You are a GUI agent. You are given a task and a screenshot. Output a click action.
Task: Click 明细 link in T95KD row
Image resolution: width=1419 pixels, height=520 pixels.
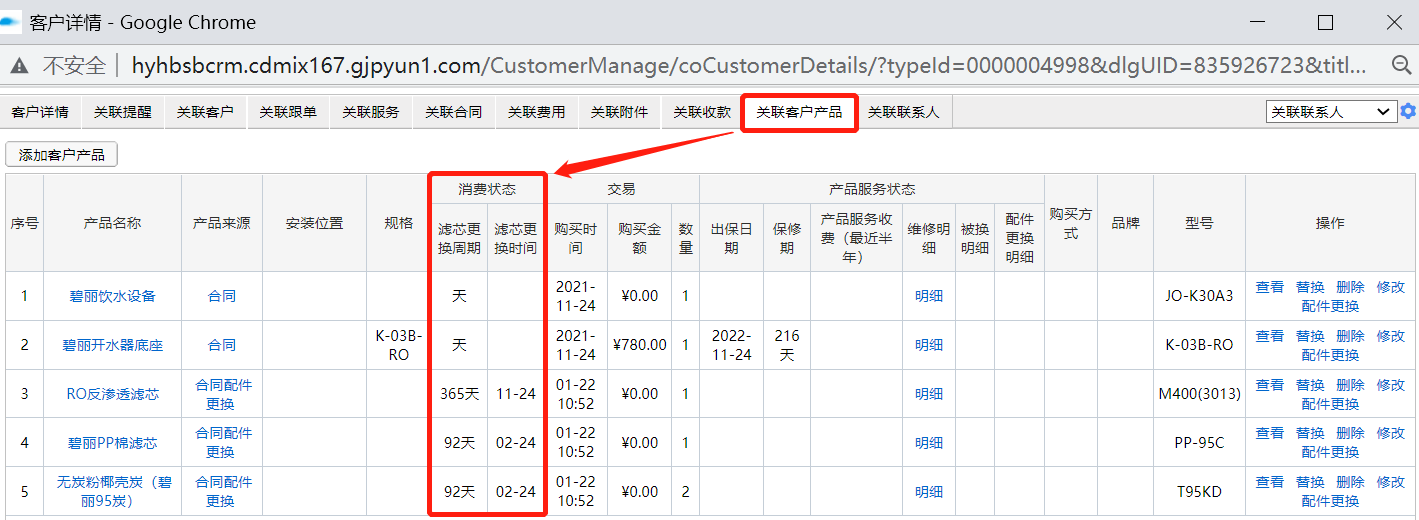pyautogui.click(x=929, y=492)
